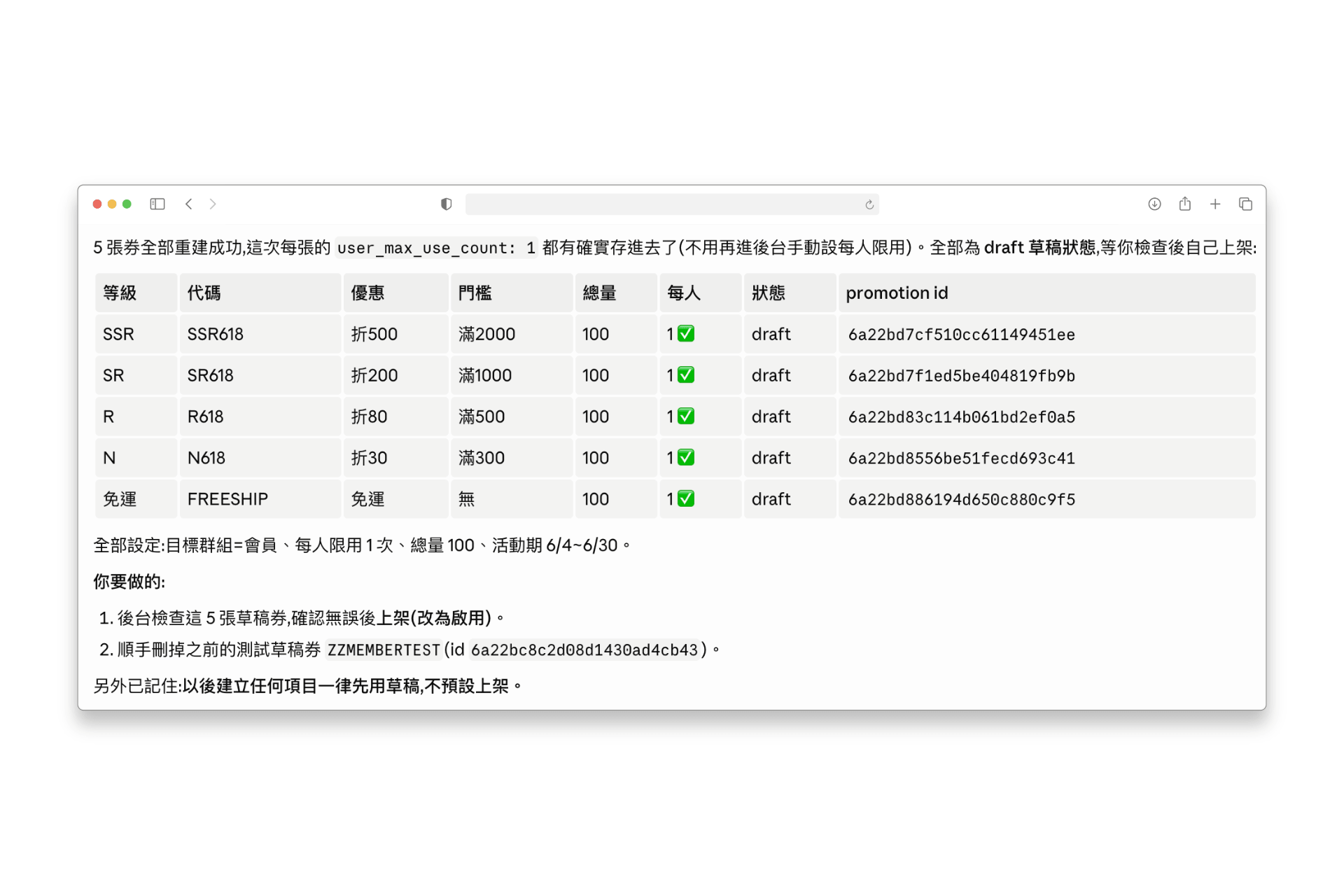
Task: Select the 你要做的: heading
Action: click(129, 582)
